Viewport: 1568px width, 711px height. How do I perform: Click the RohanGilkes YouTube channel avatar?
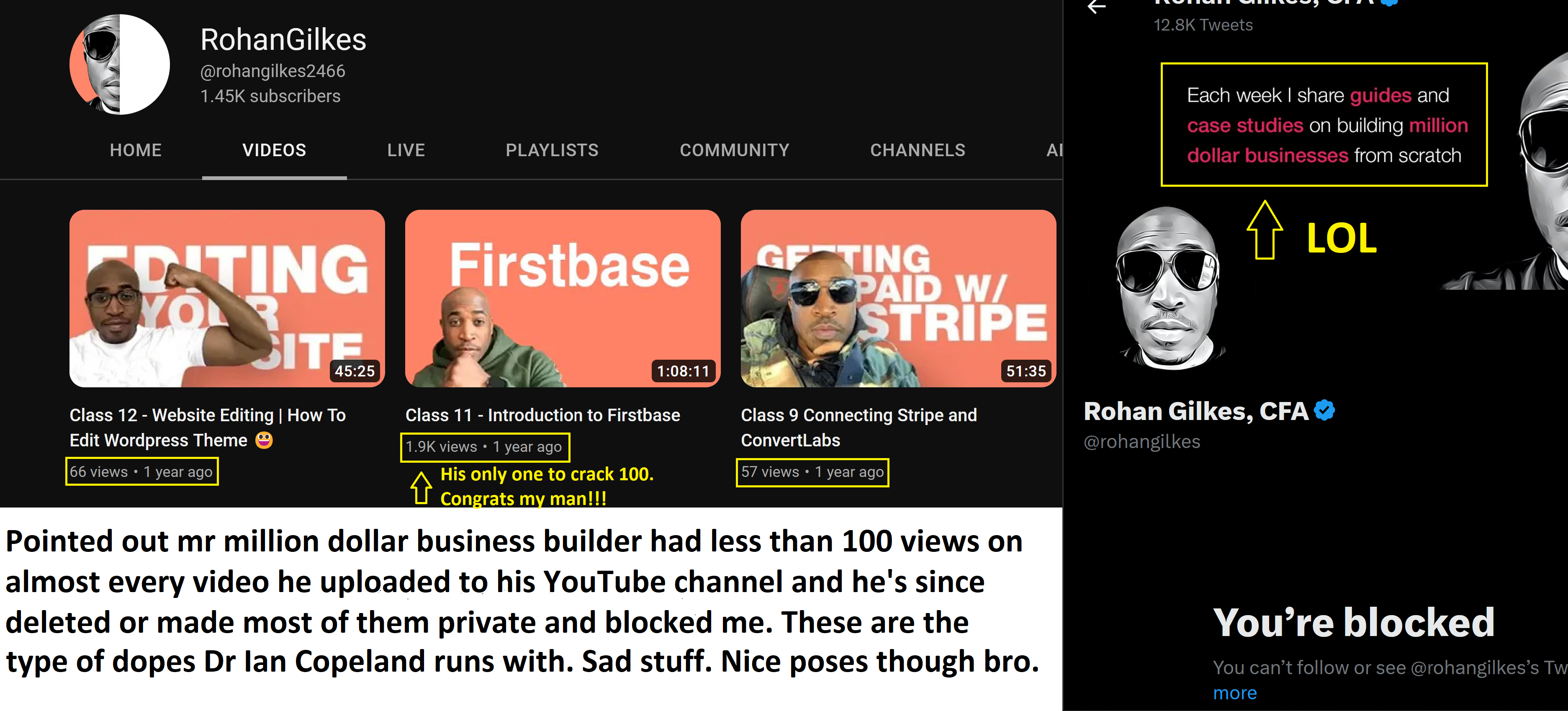(120, 64)
